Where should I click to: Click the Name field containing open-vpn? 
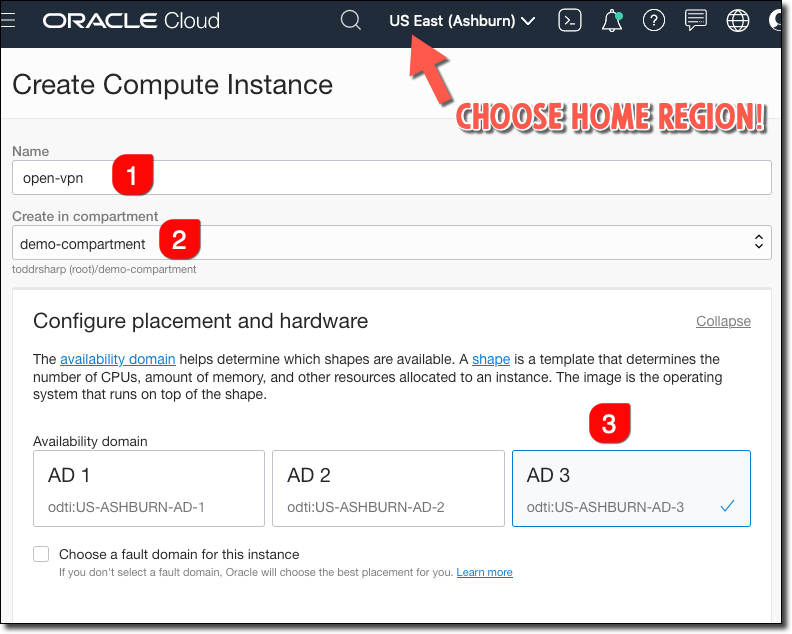click(391, 177)
